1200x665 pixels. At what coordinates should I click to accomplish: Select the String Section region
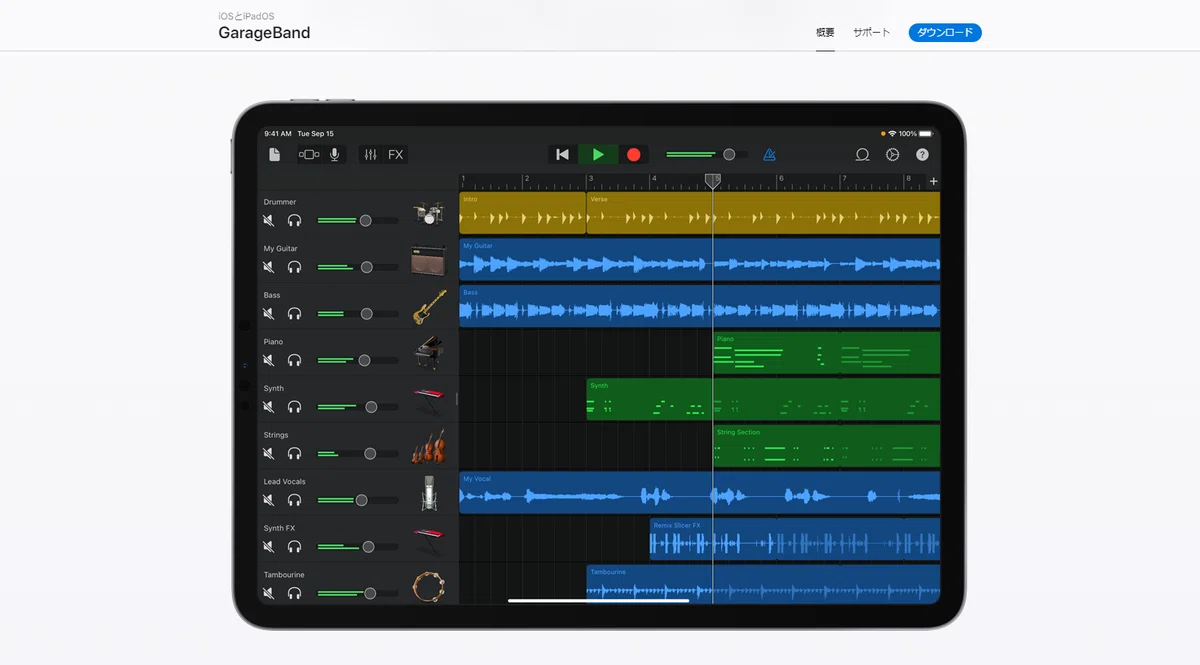coord(826,446)
